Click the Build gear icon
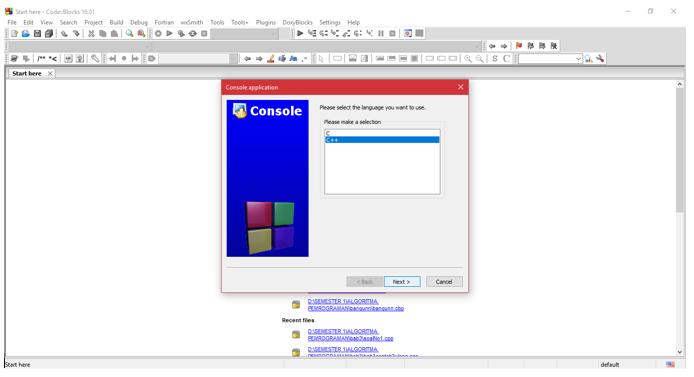This screenshot has height=377, width=694. pyautogui.click(x=158, y=34)
